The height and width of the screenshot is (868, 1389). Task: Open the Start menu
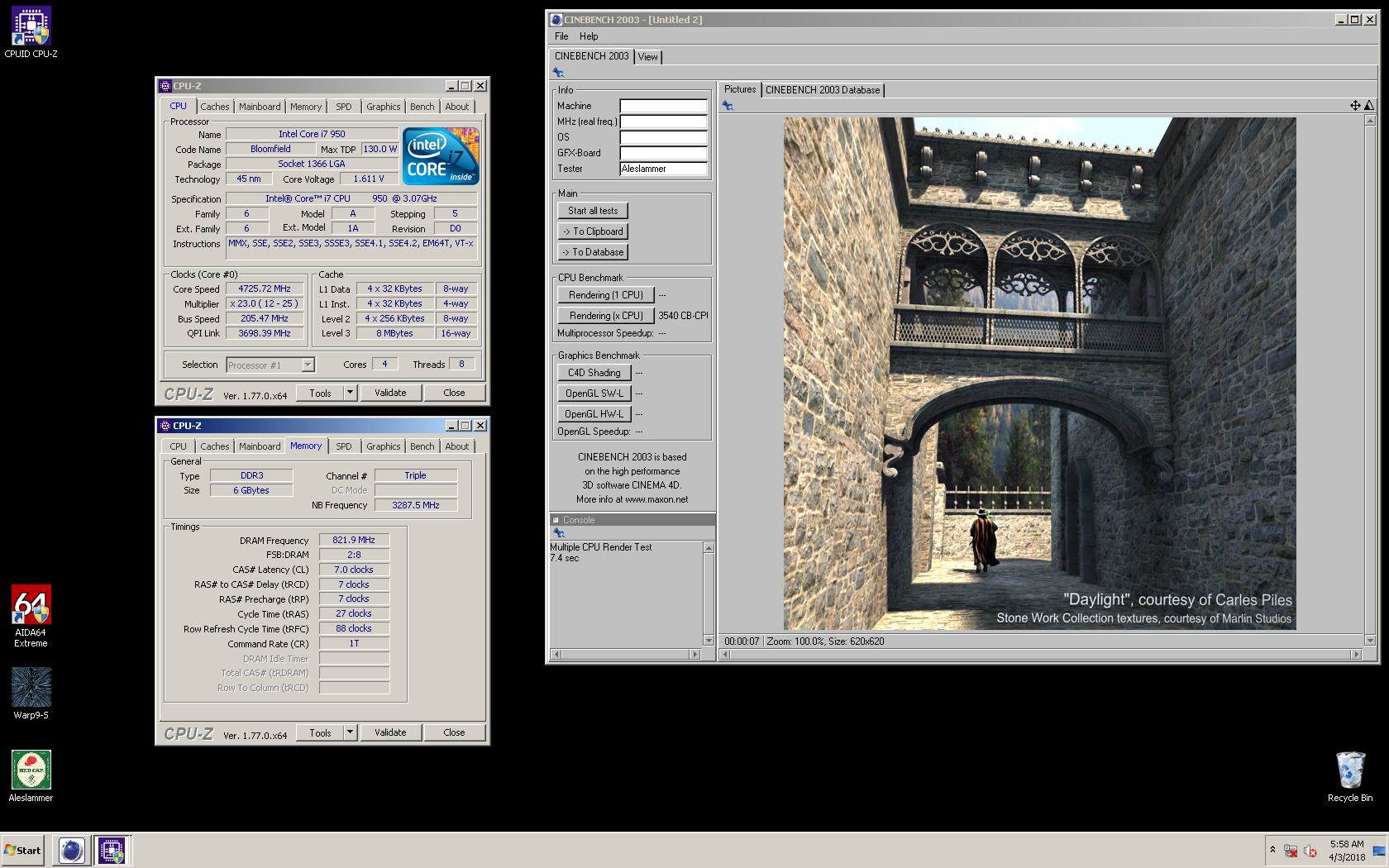22,850
